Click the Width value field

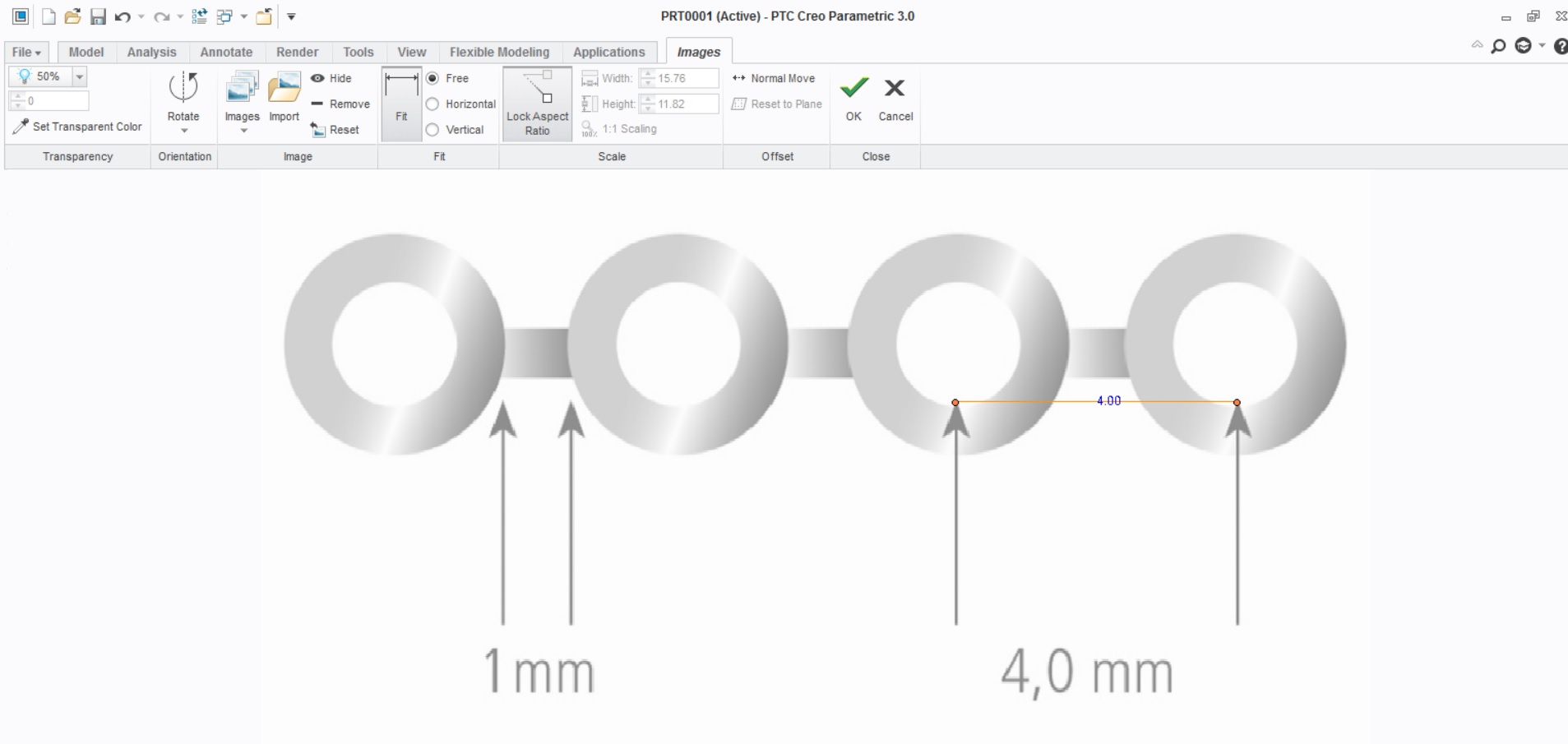point(687,78)
